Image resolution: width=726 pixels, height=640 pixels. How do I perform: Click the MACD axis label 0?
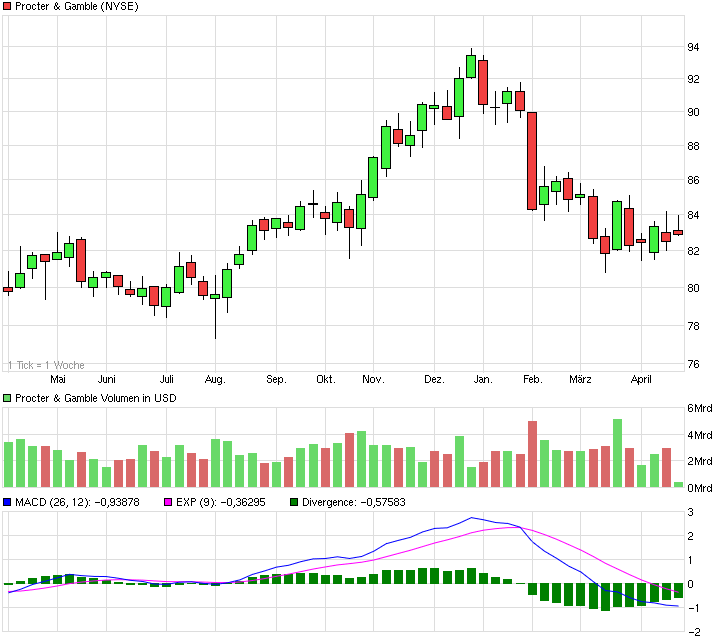click(x=691, y=584)
